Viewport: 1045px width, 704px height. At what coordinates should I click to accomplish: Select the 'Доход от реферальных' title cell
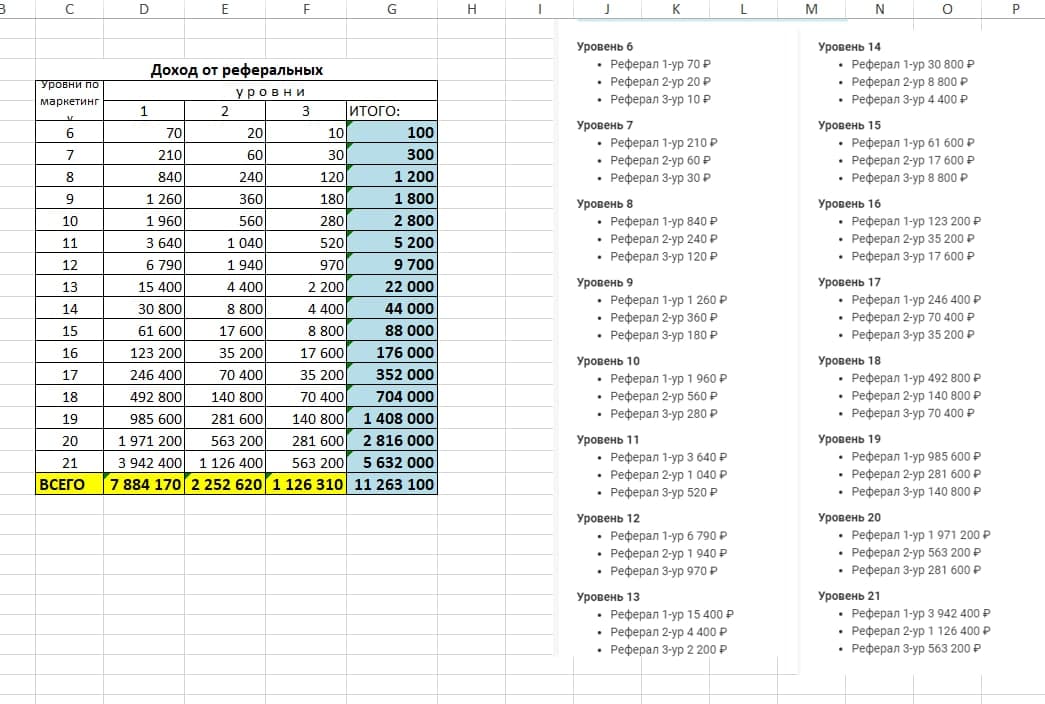coord(237,70)
